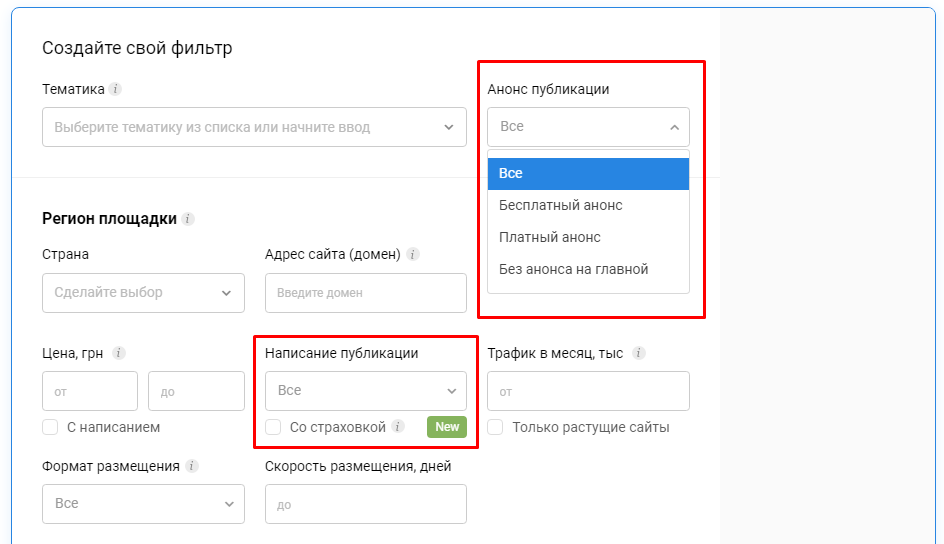Image resolution: width=944 pixels, height=544 pixels.
Task: Open Написание публикации dropdown
Action: pyautogui.click(x=365, y=391)
